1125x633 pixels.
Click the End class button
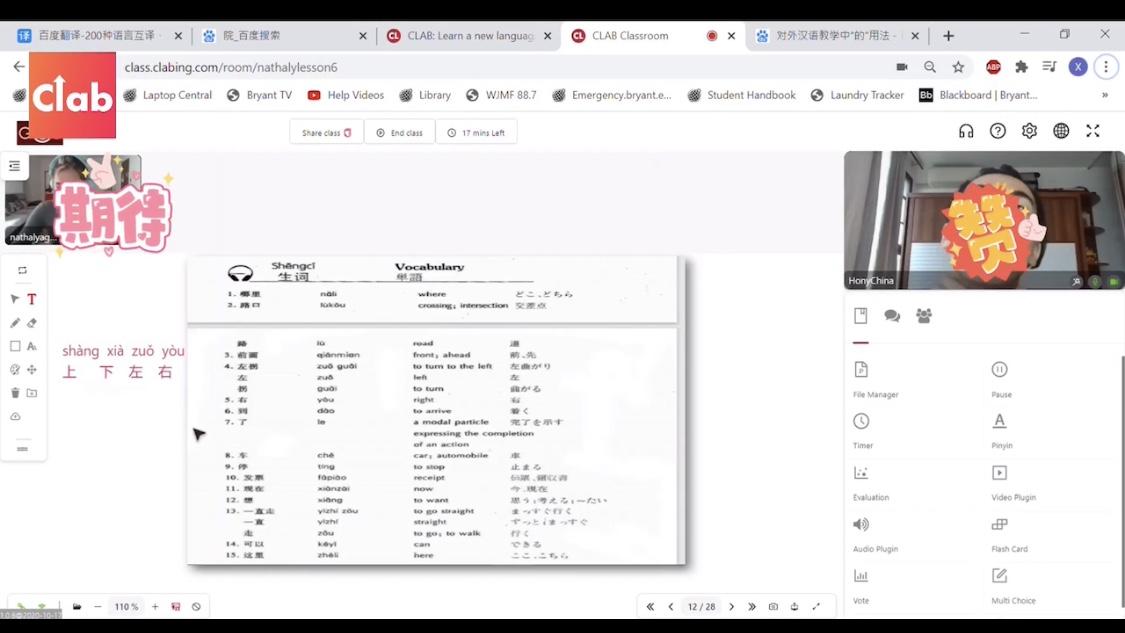tap(399, 133)
